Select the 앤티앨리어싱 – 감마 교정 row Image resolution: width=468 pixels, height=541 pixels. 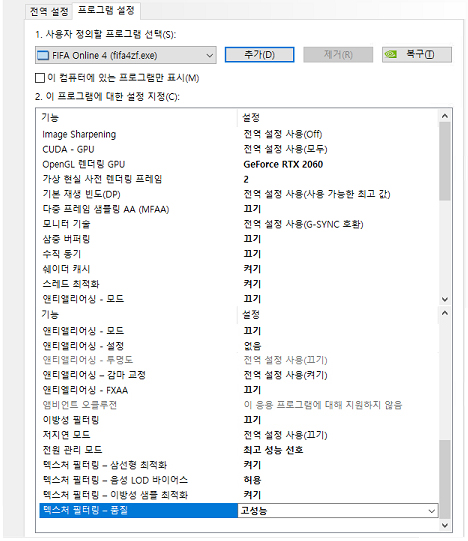(239, 375)
